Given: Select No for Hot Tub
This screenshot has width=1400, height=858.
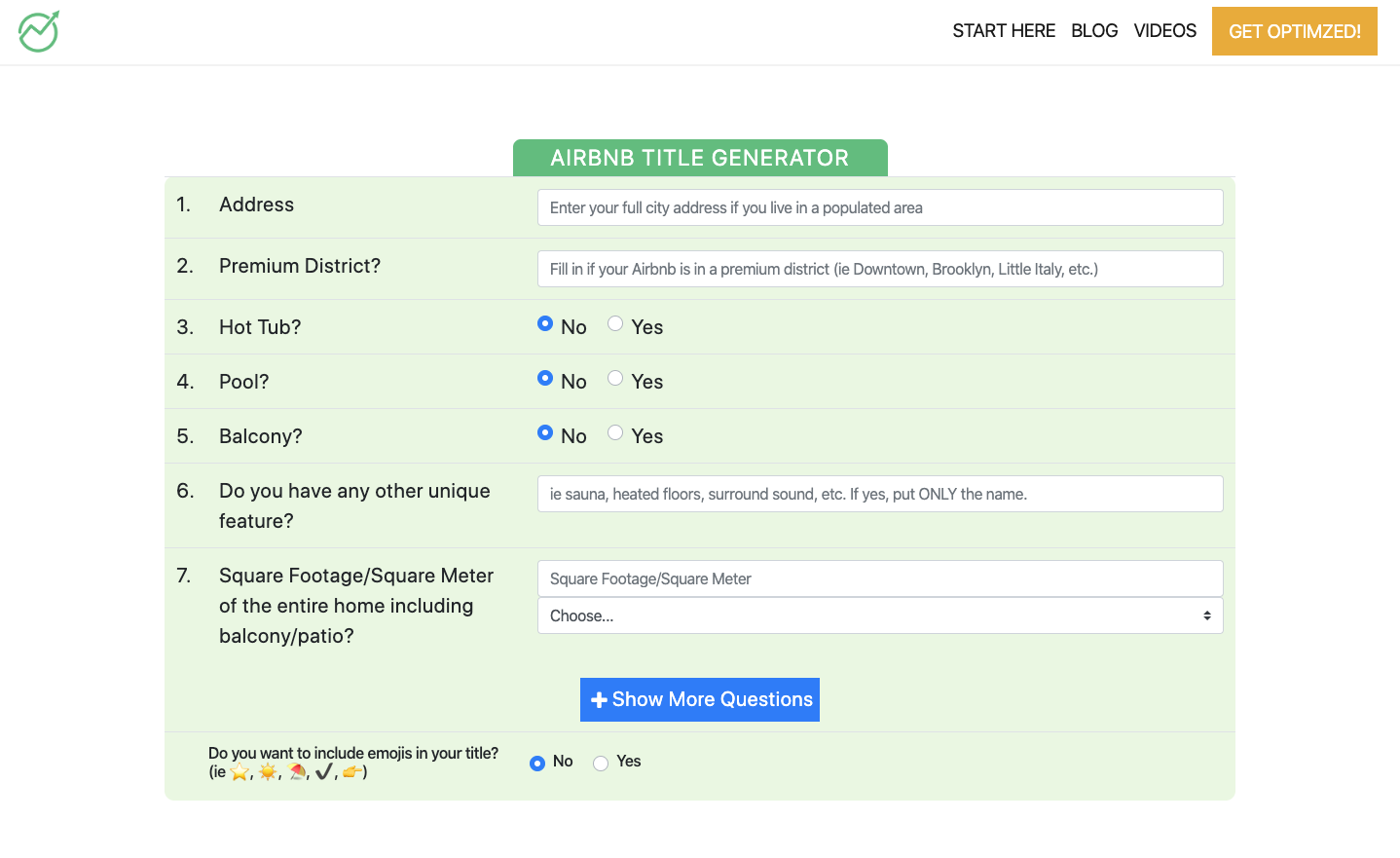Looking at the screenshot, I should (x=545, y=322).
